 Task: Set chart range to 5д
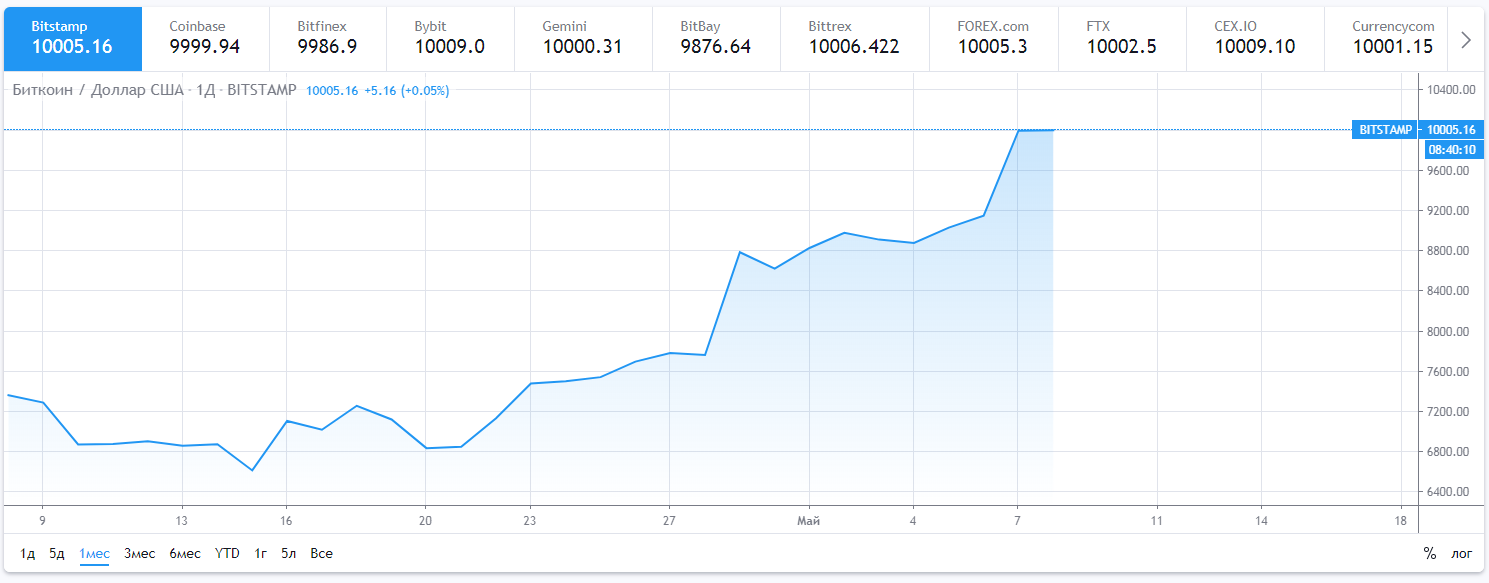[57, 553]
